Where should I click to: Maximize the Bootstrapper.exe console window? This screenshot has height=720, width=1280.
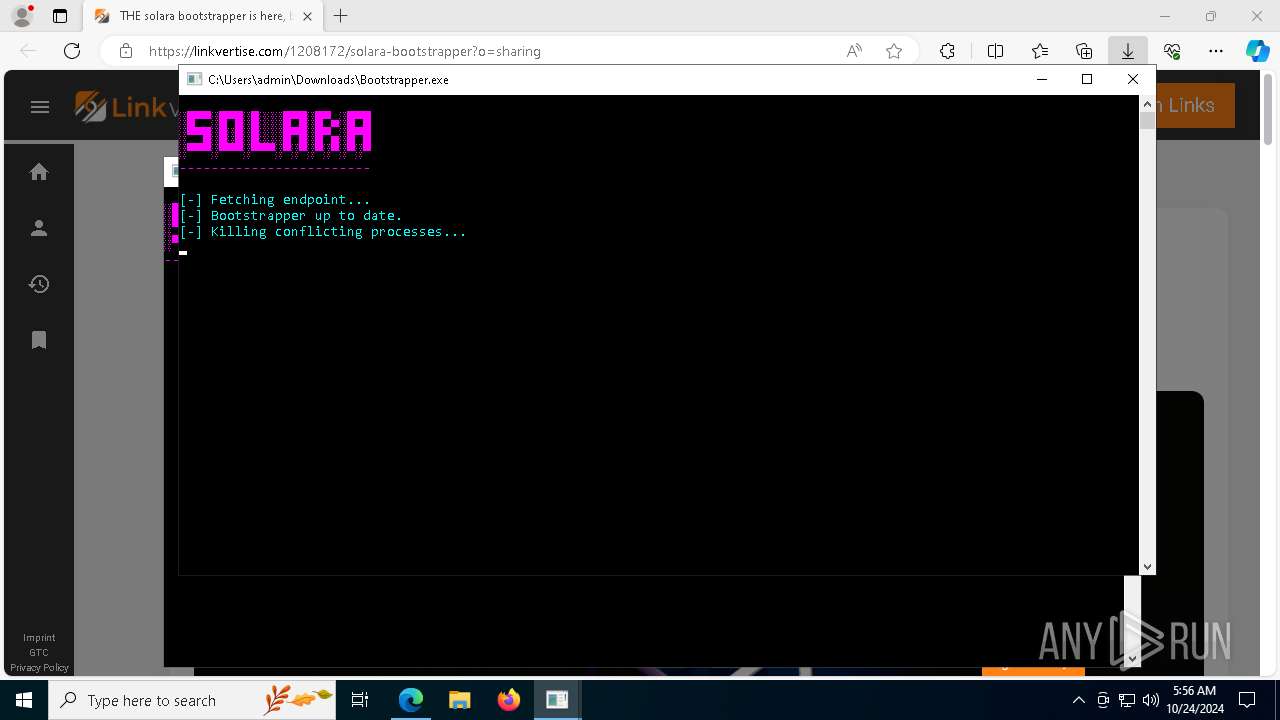(x=1087, y=79)
